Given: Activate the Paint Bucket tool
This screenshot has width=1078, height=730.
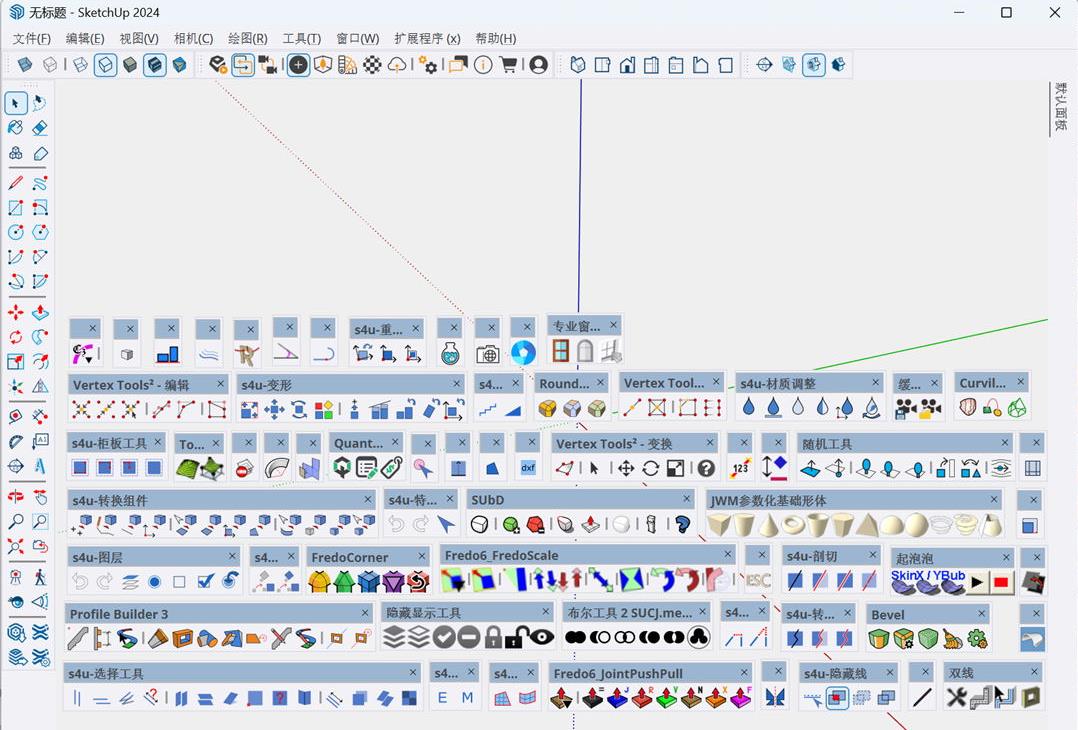Looking at the screenshot, I should point(15,128).
